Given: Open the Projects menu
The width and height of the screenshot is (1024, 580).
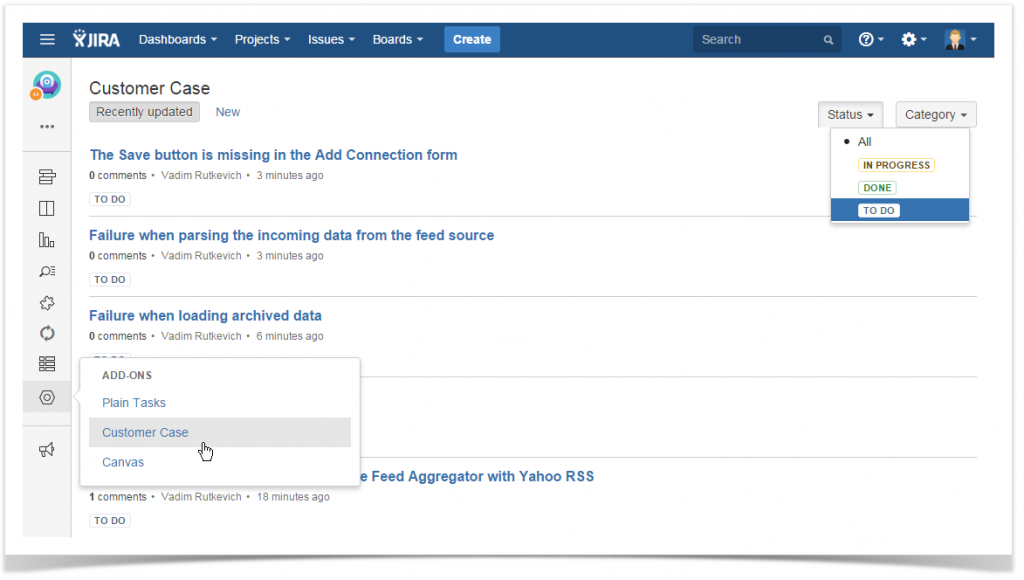Looking at the screenshot, I should [x=261, y=39].
